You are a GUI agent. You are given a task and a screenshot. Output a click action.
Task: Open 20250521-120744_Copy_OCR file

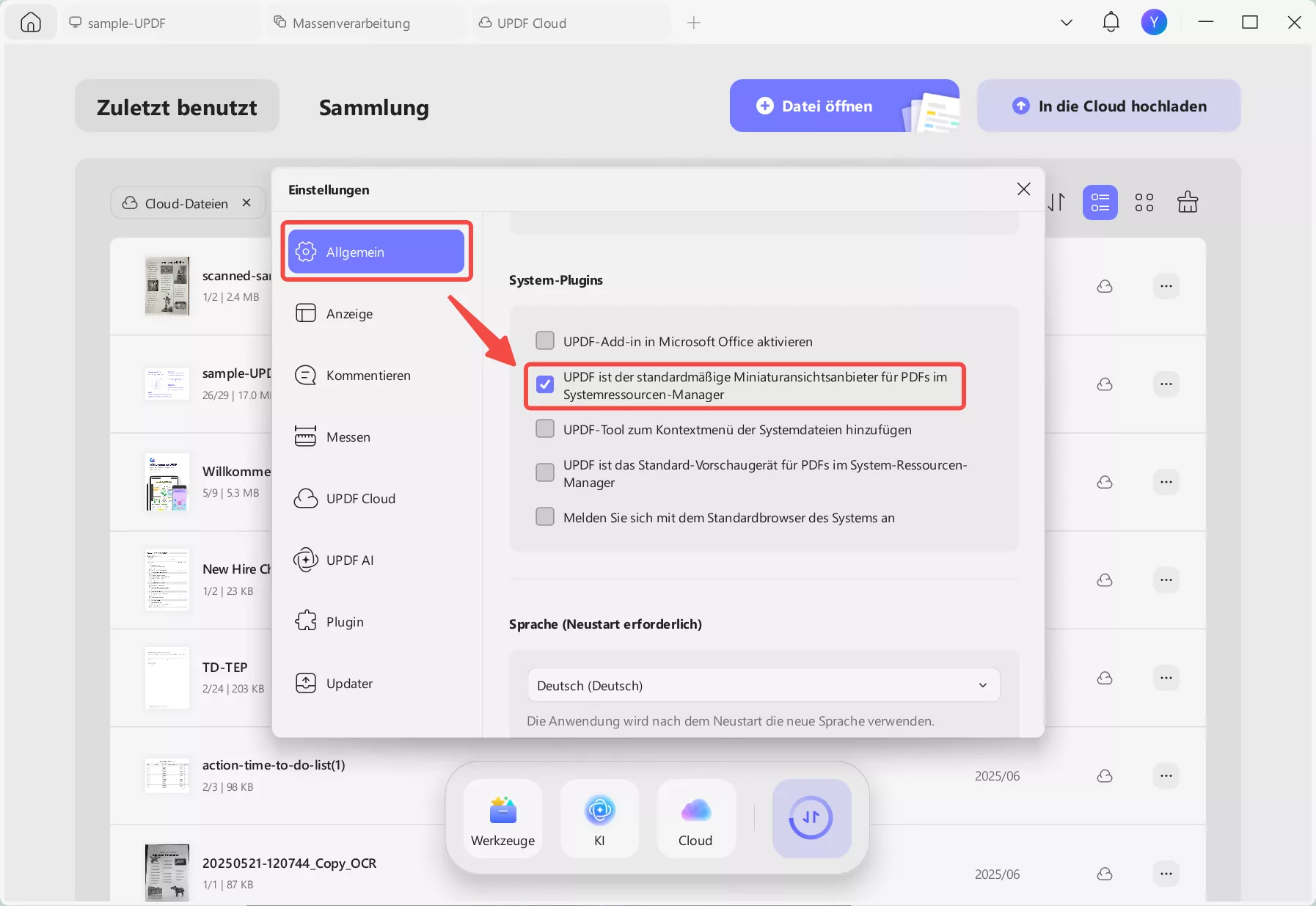coord(289,863)
